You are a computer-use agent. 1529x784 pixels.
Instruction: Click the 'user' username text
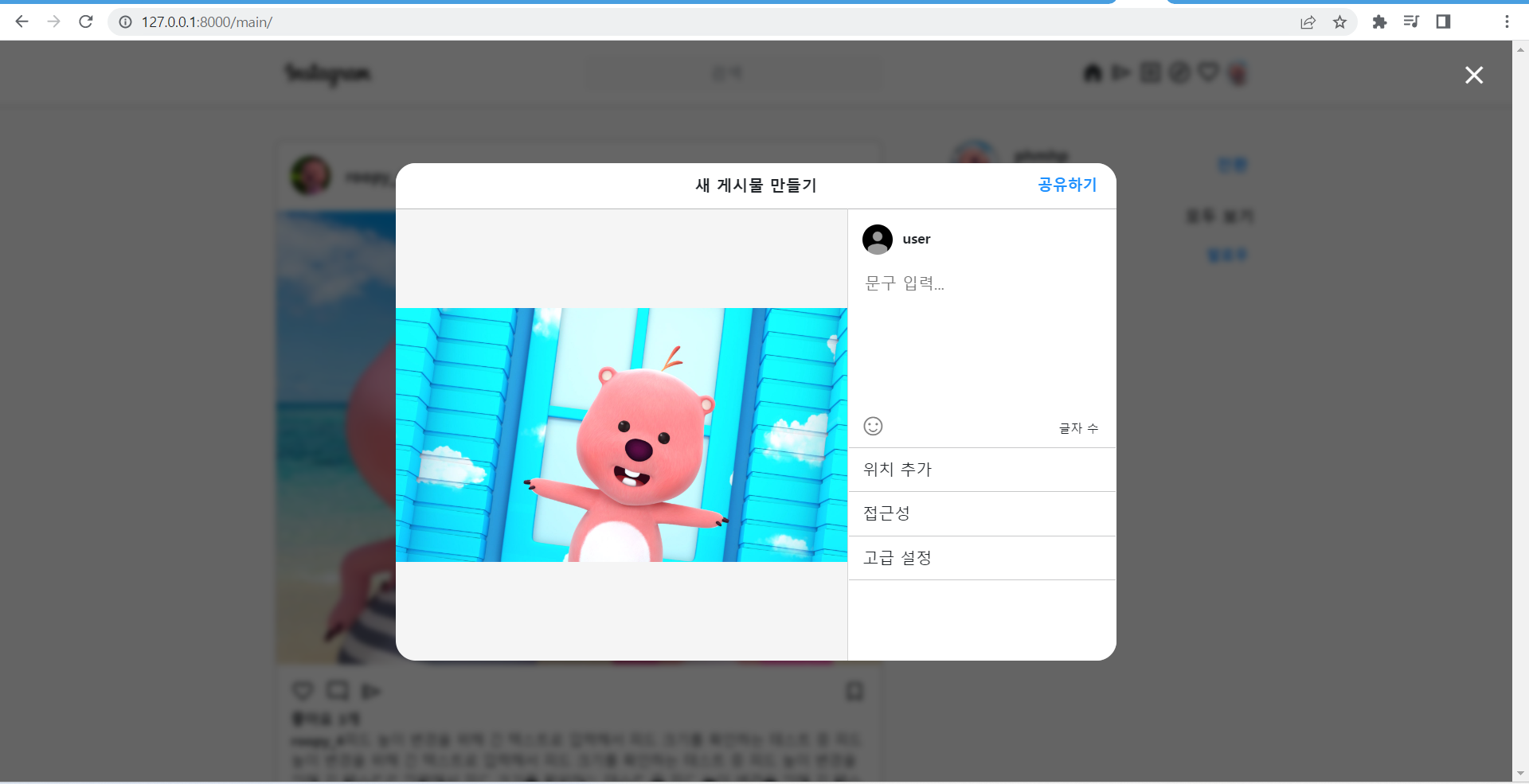(917, 240)
